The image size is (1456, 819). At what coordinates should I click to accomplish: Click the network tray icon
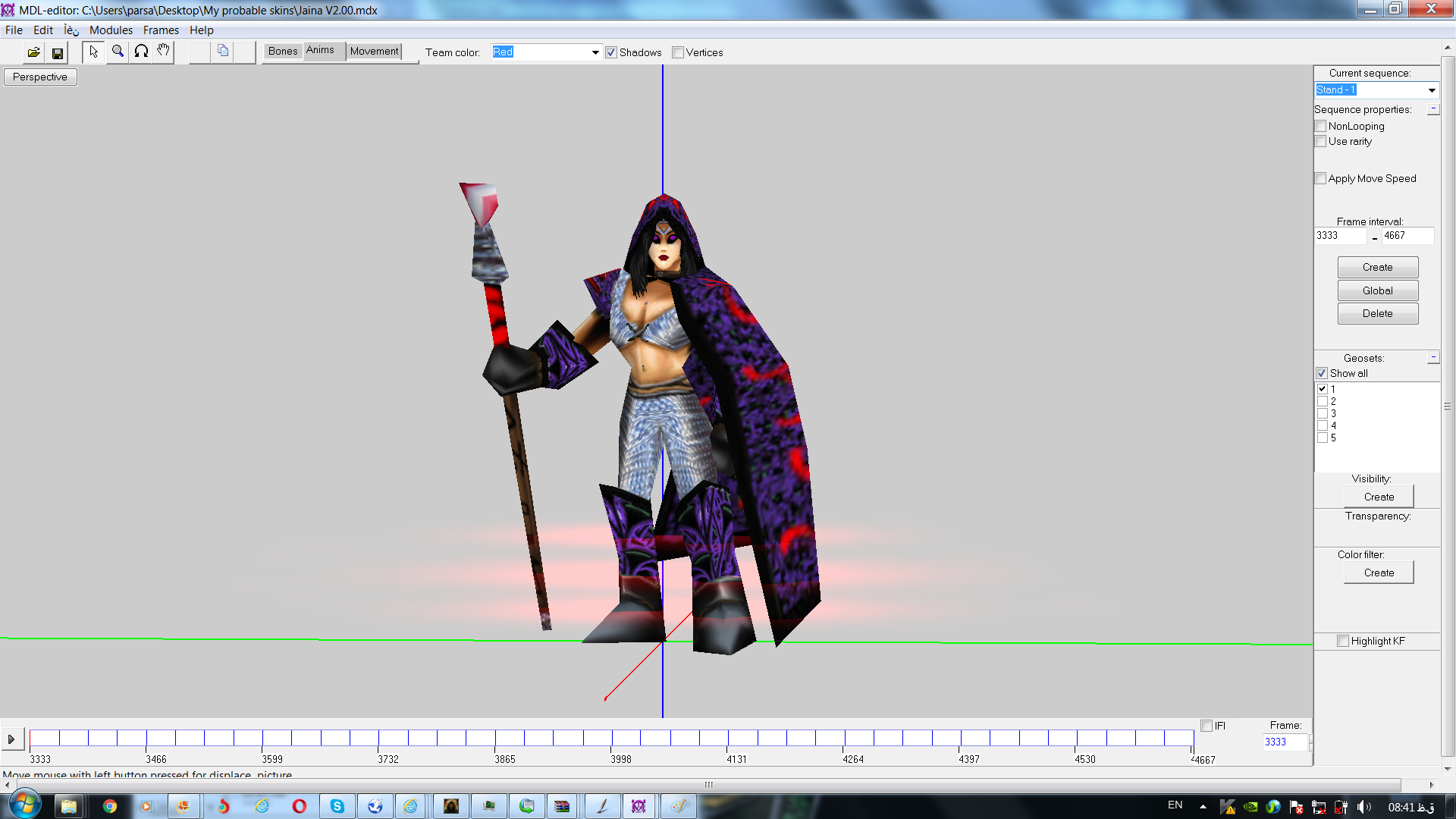coord(1319,807)
